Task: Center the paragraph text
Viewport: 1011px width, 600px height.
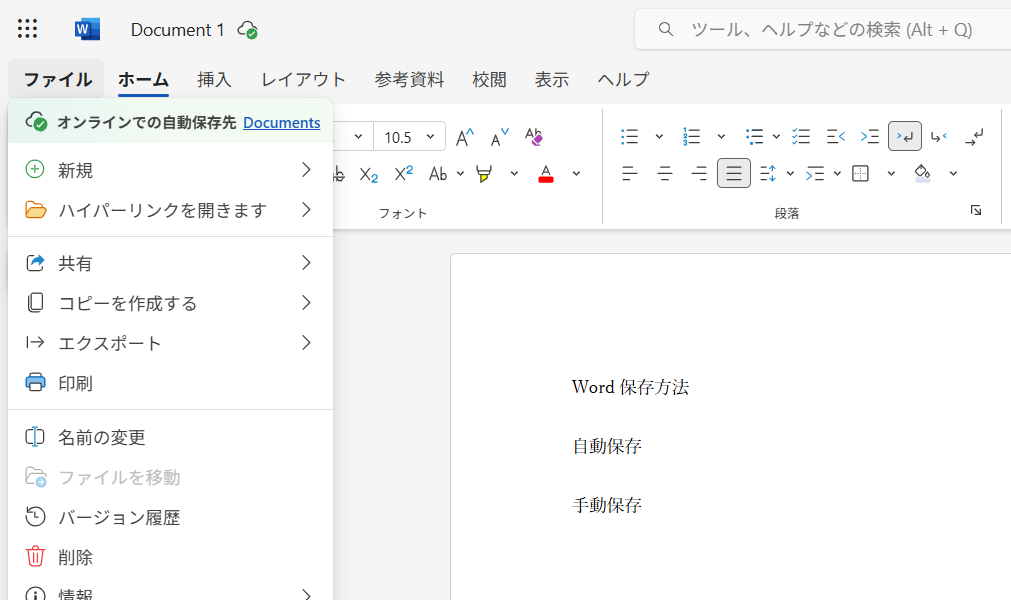Action: pos(665,173)
